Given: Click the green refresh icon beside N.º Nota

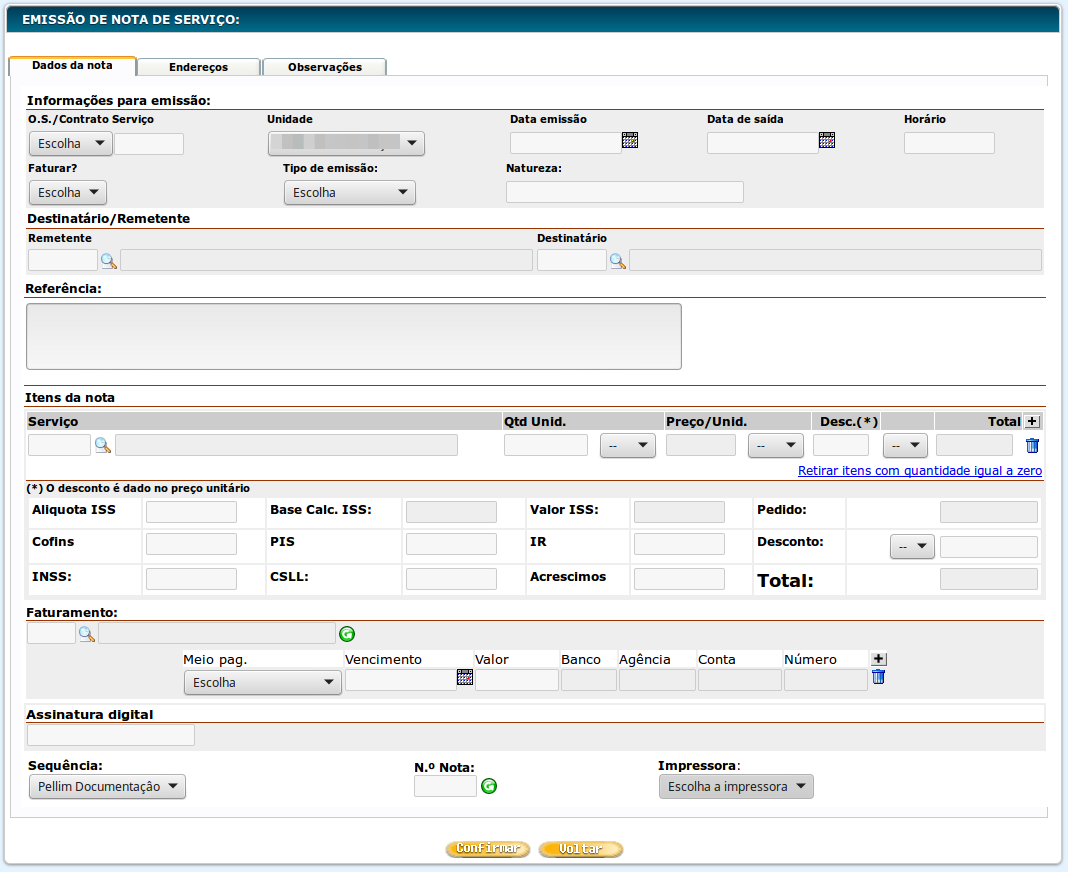Looking at the screenshot, I should click(x=489, y=787).
